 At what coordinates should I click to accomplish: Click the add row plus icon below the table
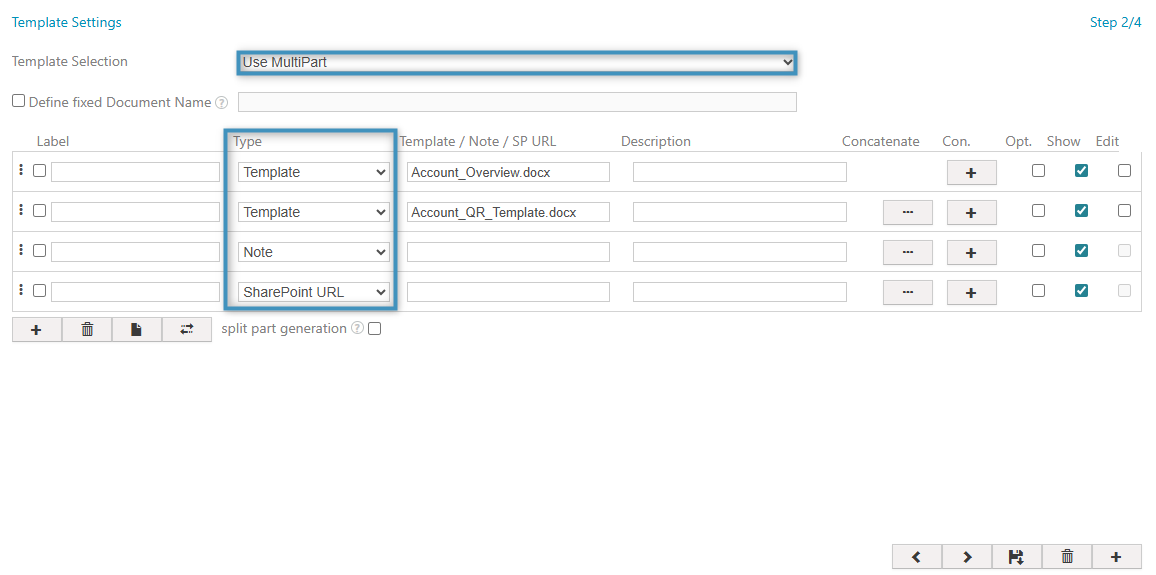click(37, 329)
